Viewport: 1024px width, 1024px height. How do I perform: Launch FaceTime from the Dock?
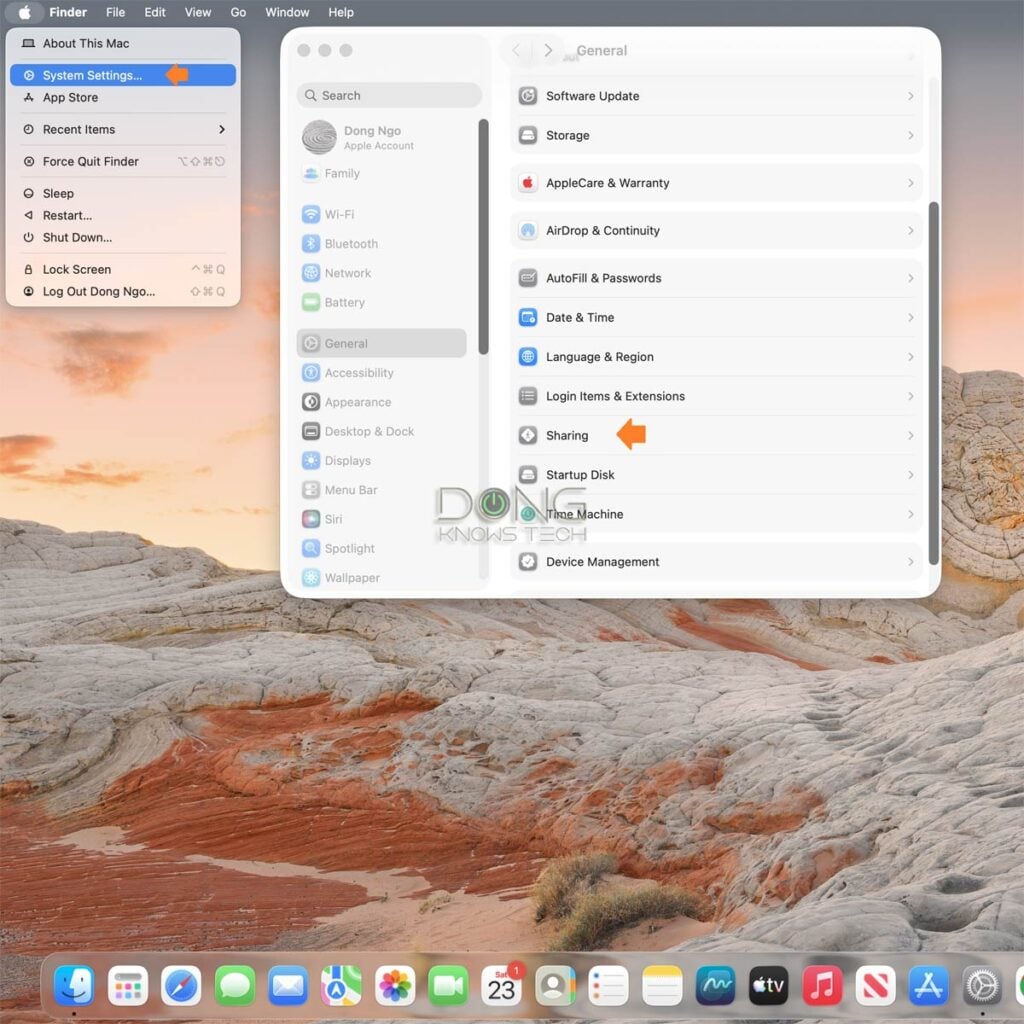coord(448,985)
